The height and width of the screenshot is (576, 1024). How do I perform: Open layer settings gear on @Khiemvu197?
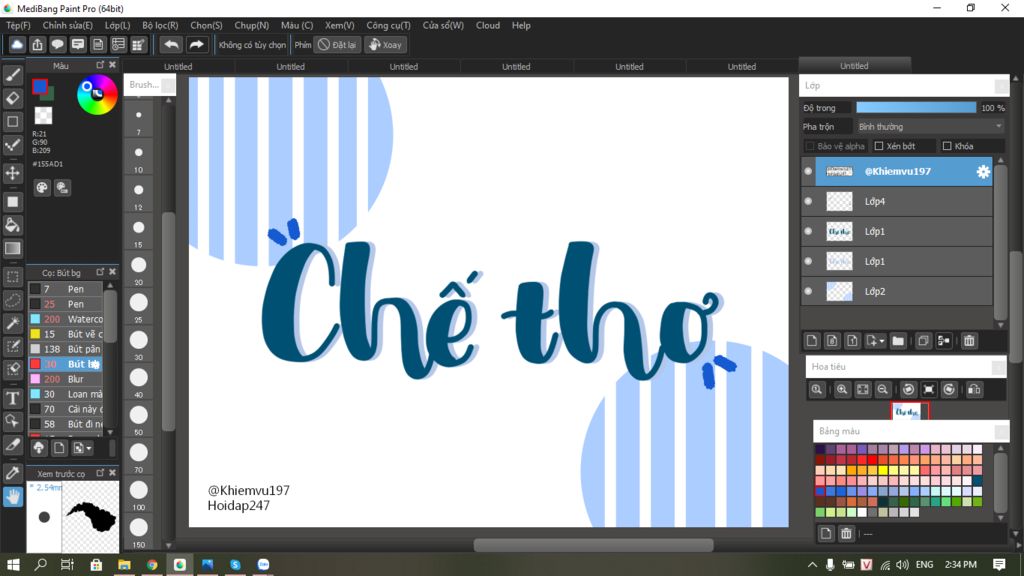983,172
